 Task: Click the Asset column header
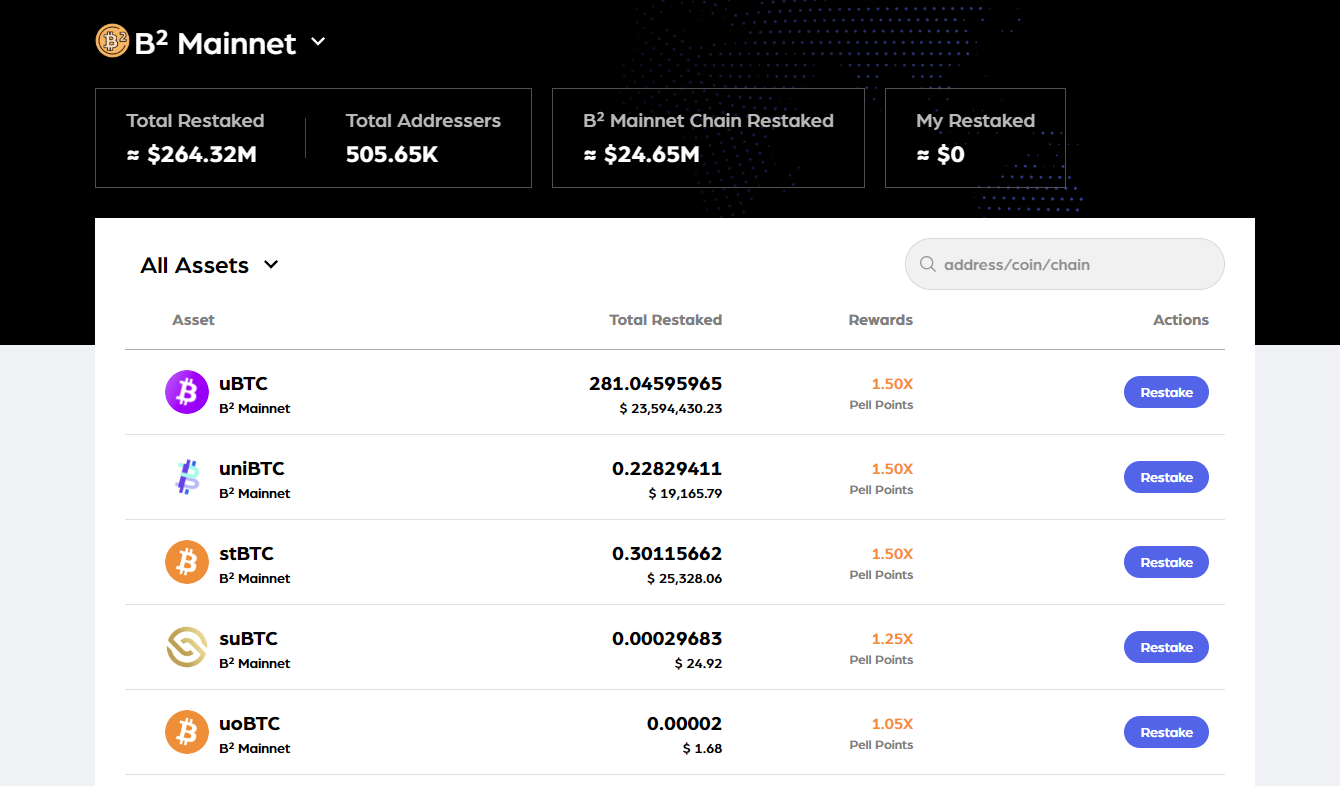[193, 320]
